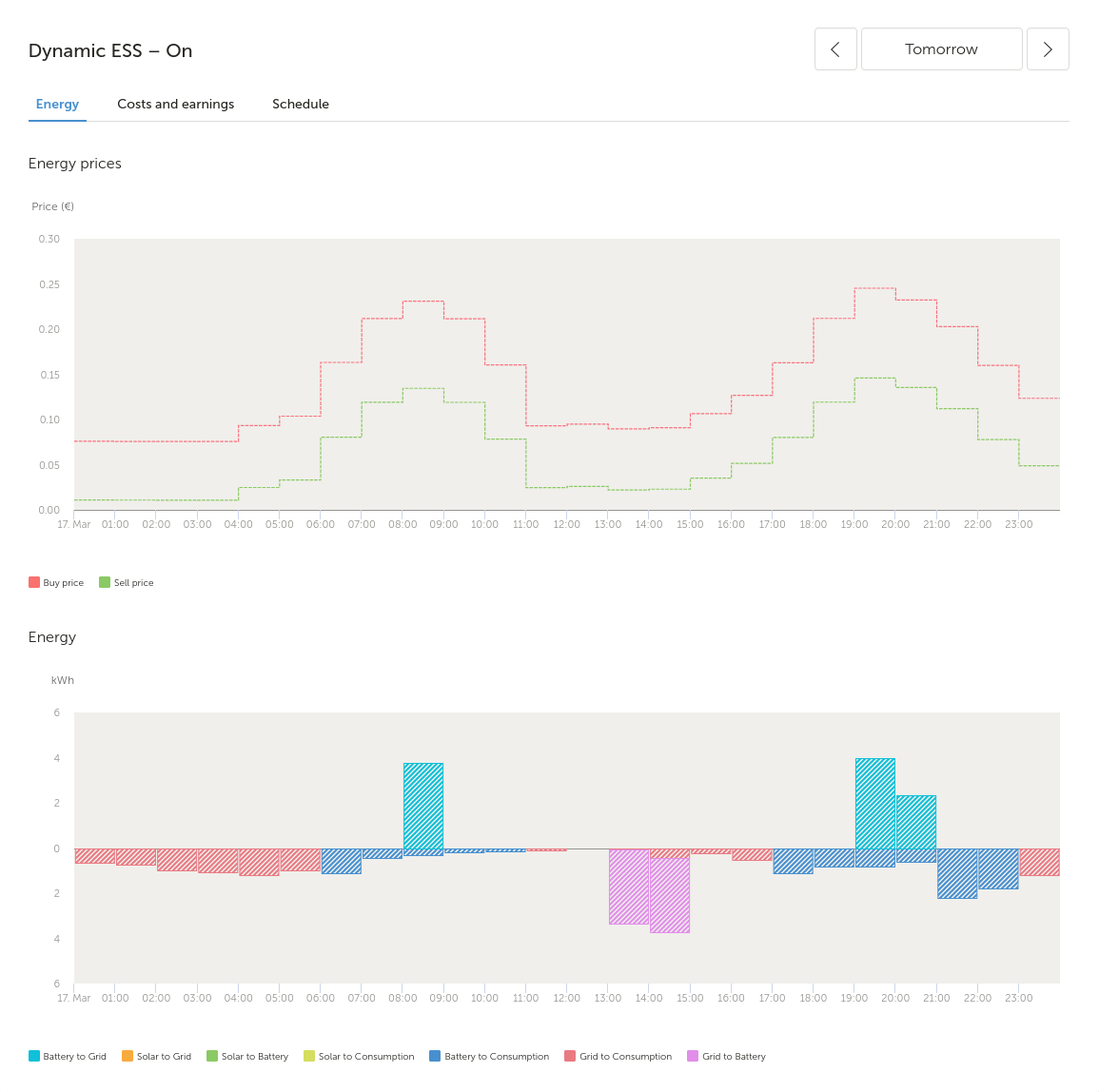
Task: Go to previous day with left arrow
Action: click(x=835, y=49)
